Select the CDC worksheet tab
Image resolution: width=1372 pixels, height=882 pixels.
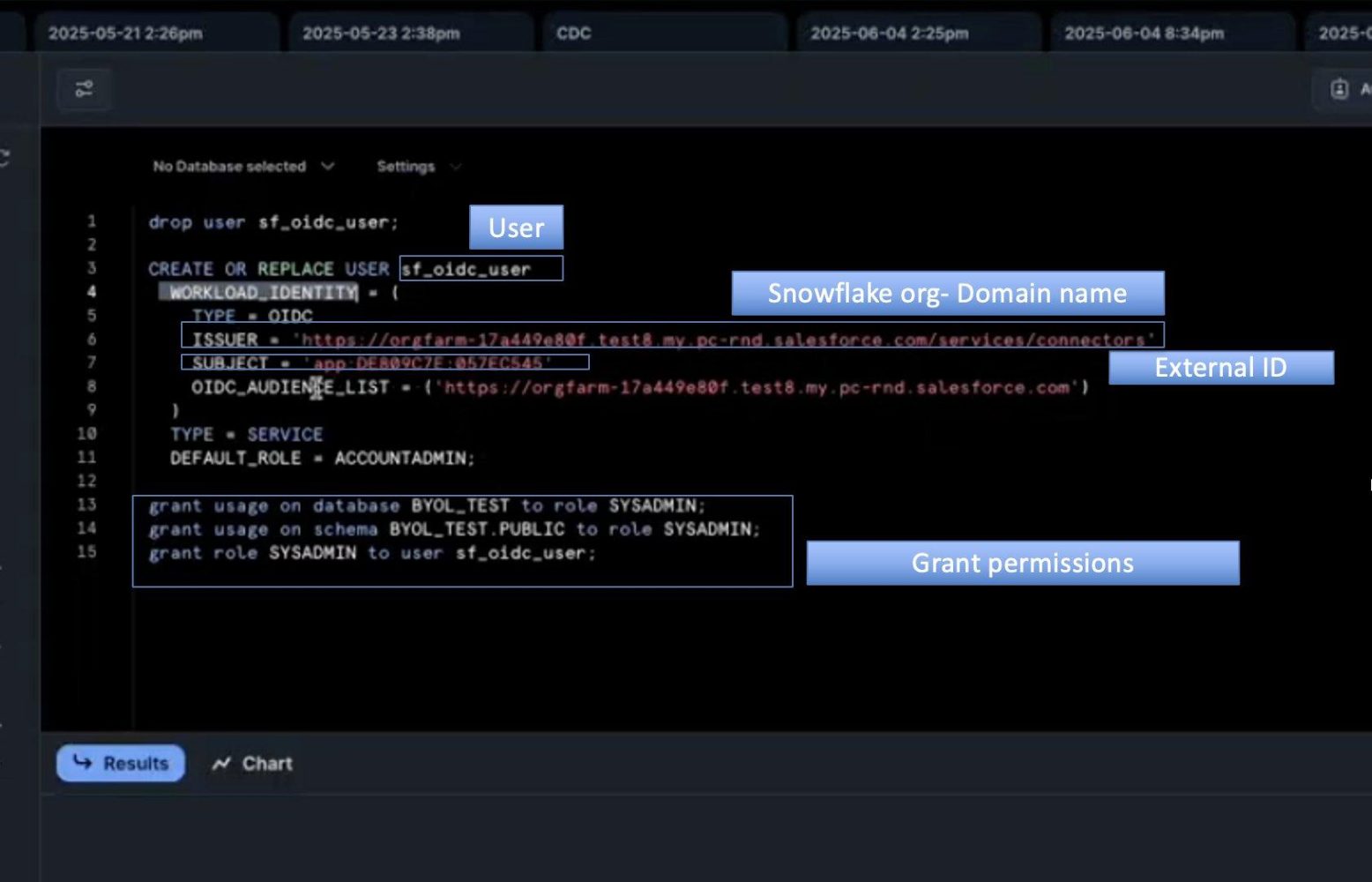click(664, 34)
